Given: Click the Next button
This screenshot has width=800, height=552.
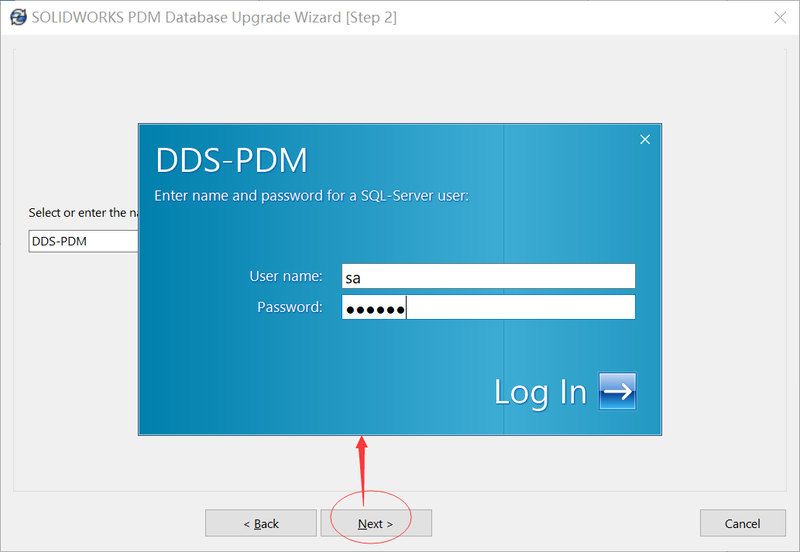Looking at the screenshot, I should pyautogui.click(x=376, y=523).
